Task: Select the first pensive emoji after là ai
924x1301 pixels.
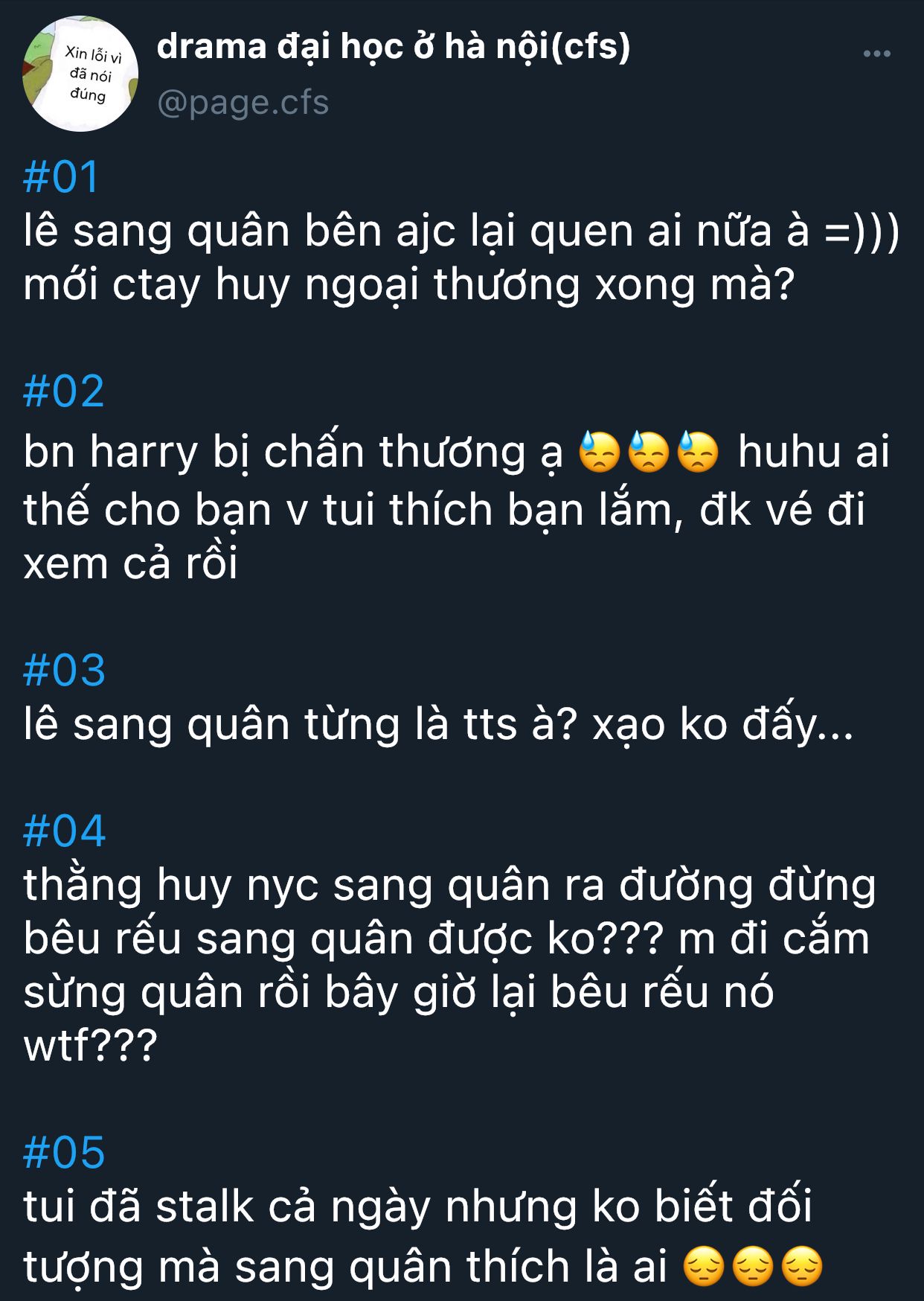Action: [x=703, y=1267]
